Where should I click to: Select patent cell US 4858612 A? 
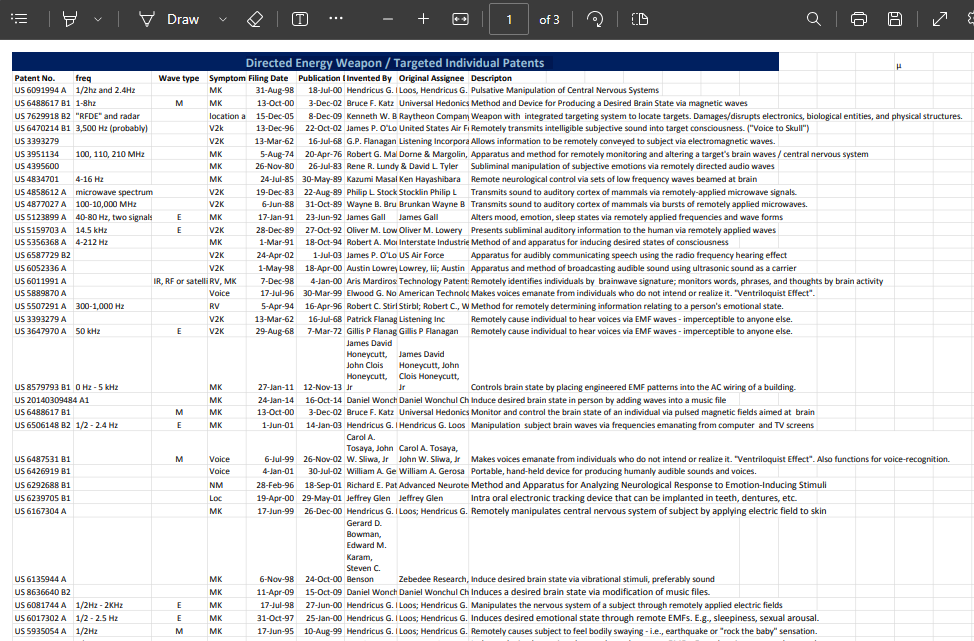[x=40, y=193]
